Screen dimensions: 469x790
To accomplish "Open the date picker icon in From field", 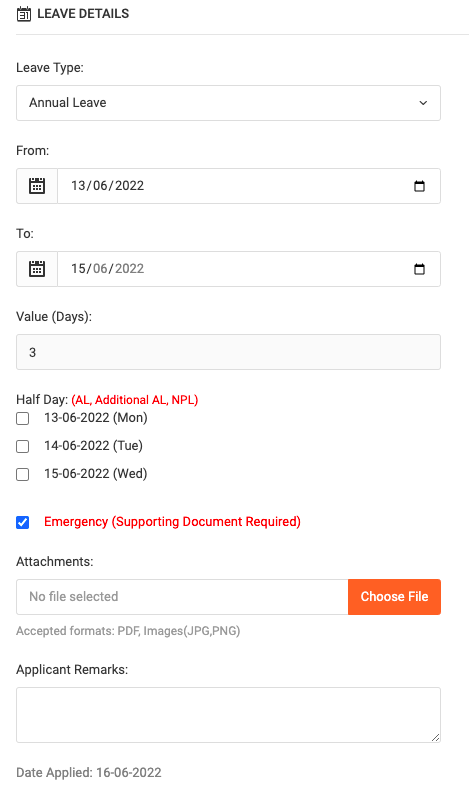I will 419,186.
